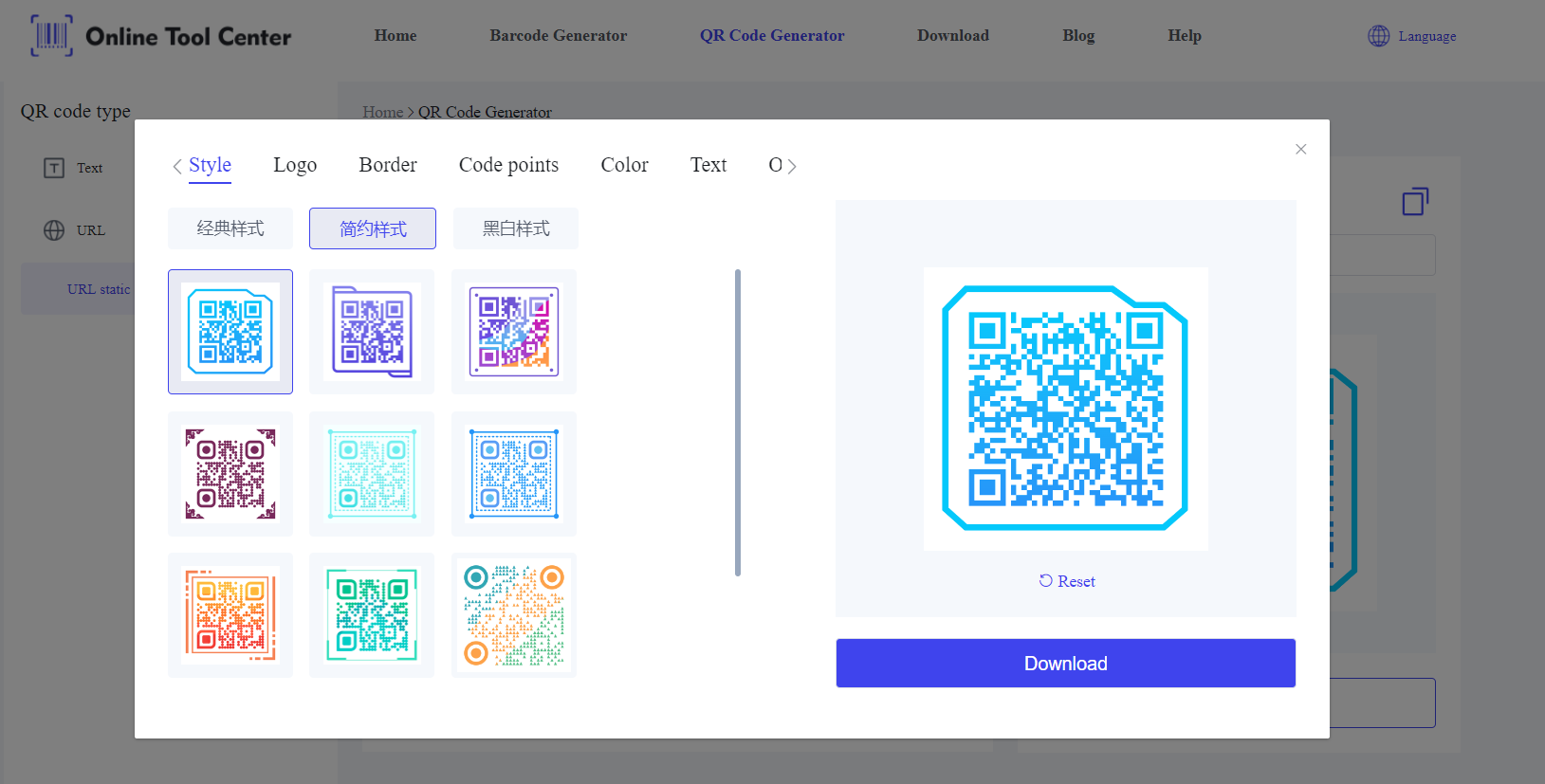Image resolution: width=1545 pixels, height=784 pixels.
Task: Switch to the Style tab
Action: 210,165
